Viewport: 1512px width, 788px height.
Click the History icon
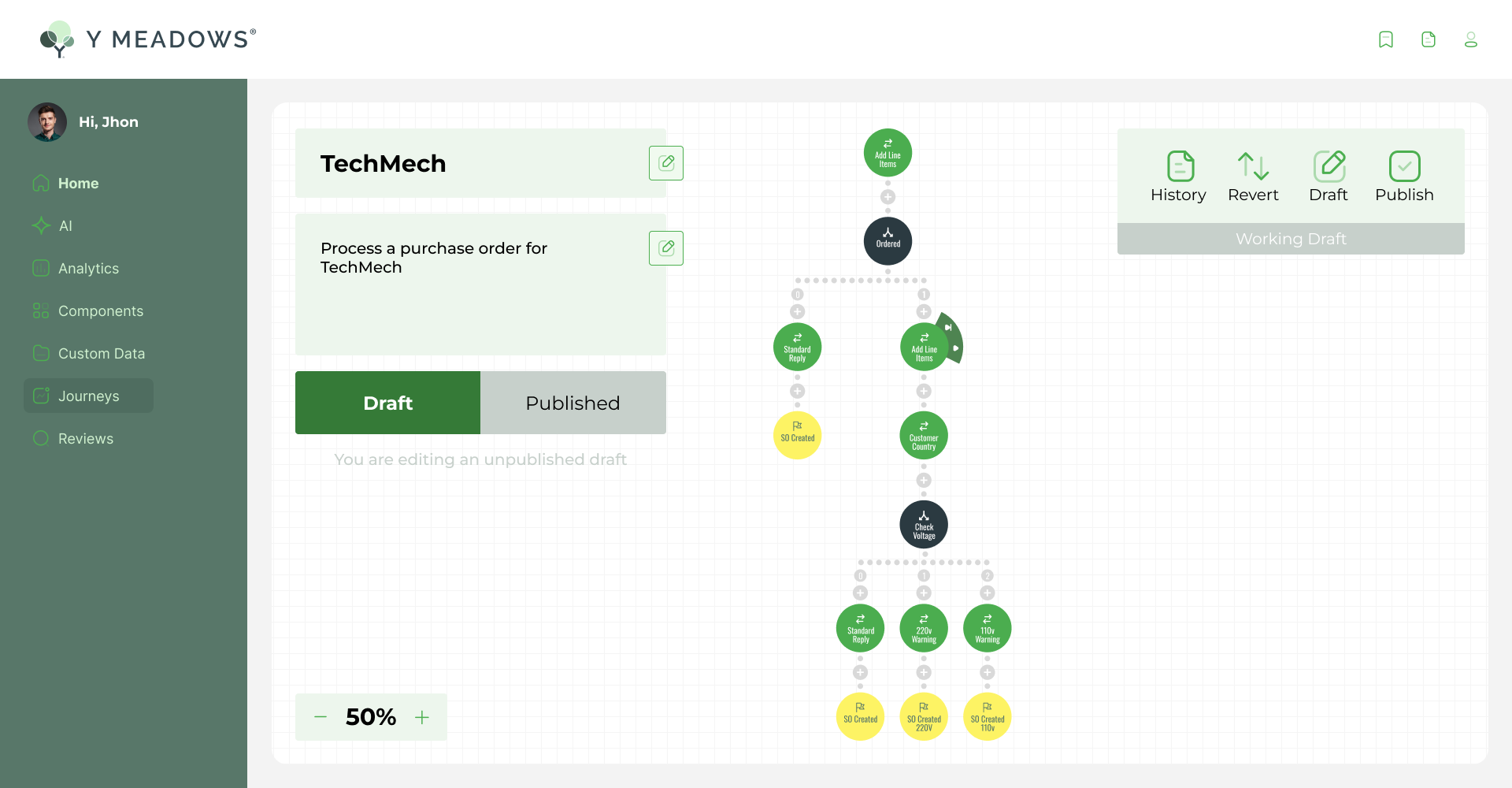click(1180, 166)
